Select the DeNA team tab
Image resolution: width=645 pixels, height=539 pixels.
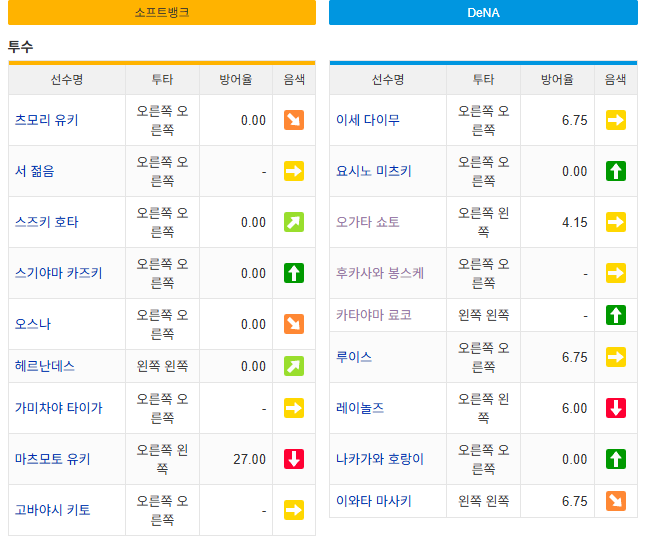tap(483, 12)
